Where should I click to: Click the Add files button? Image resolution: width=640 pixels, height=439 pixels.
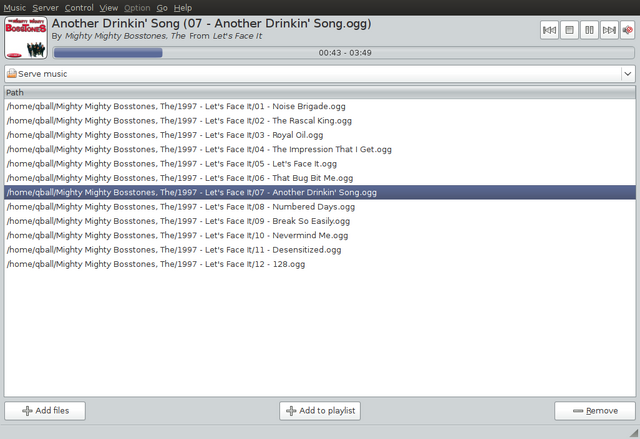tap(45, 411)
